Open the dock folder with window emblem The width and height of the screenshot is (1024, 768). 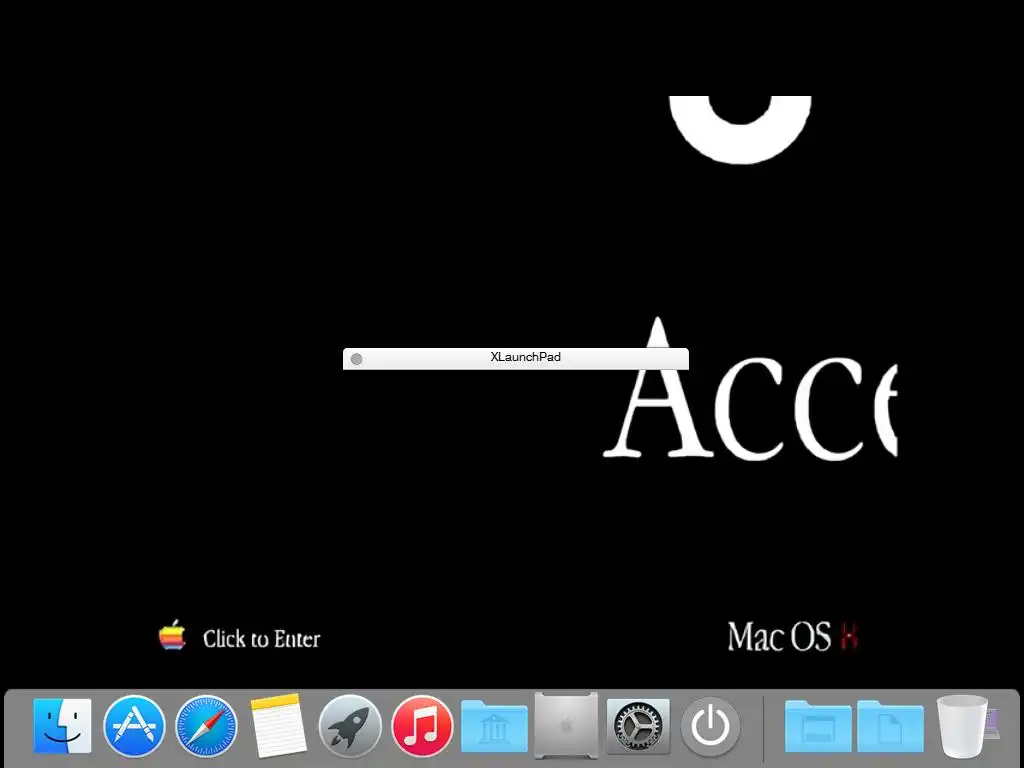[818, 726]
